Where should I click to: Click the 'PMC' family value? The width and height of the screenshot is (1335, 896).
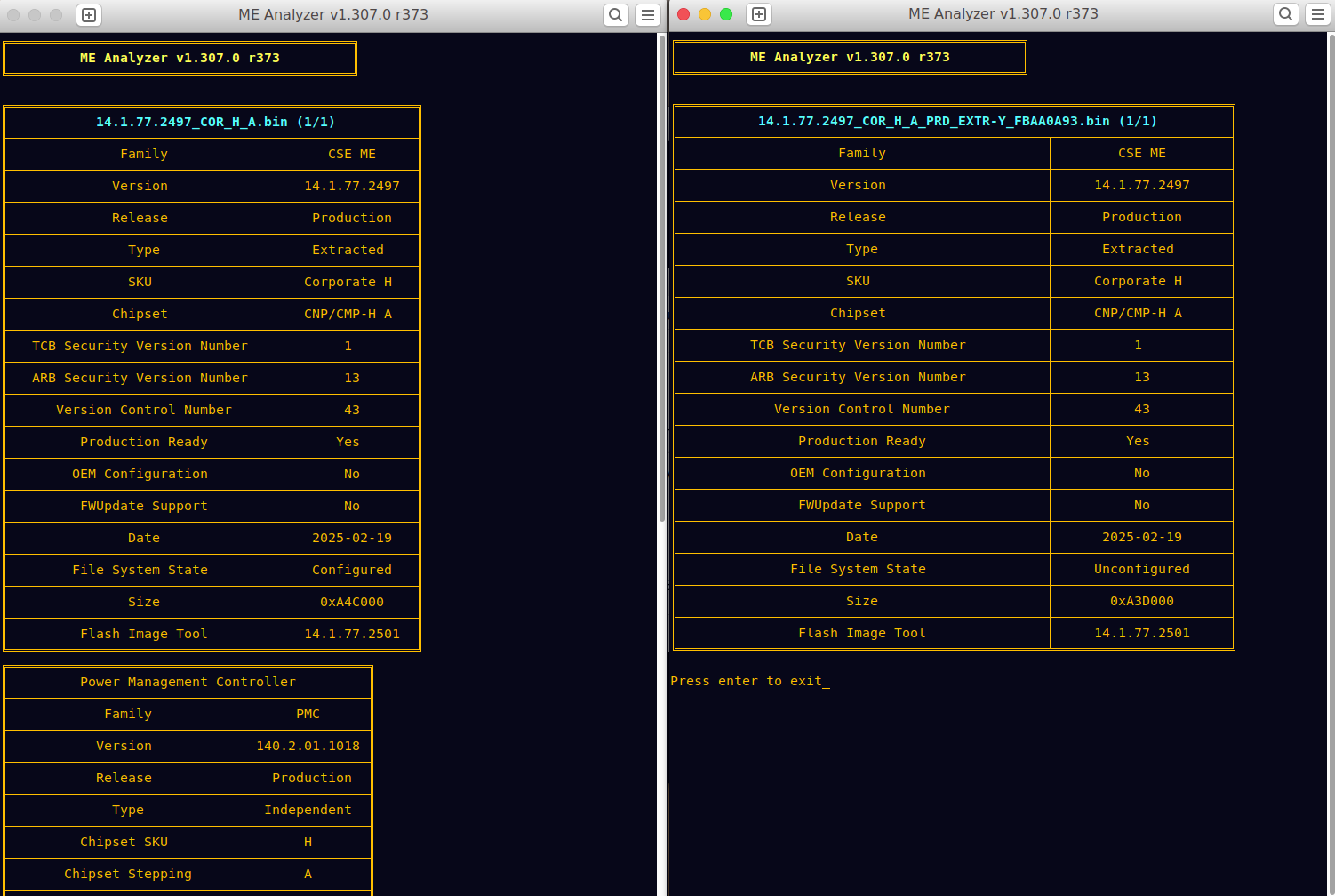[x=308, y=714]
